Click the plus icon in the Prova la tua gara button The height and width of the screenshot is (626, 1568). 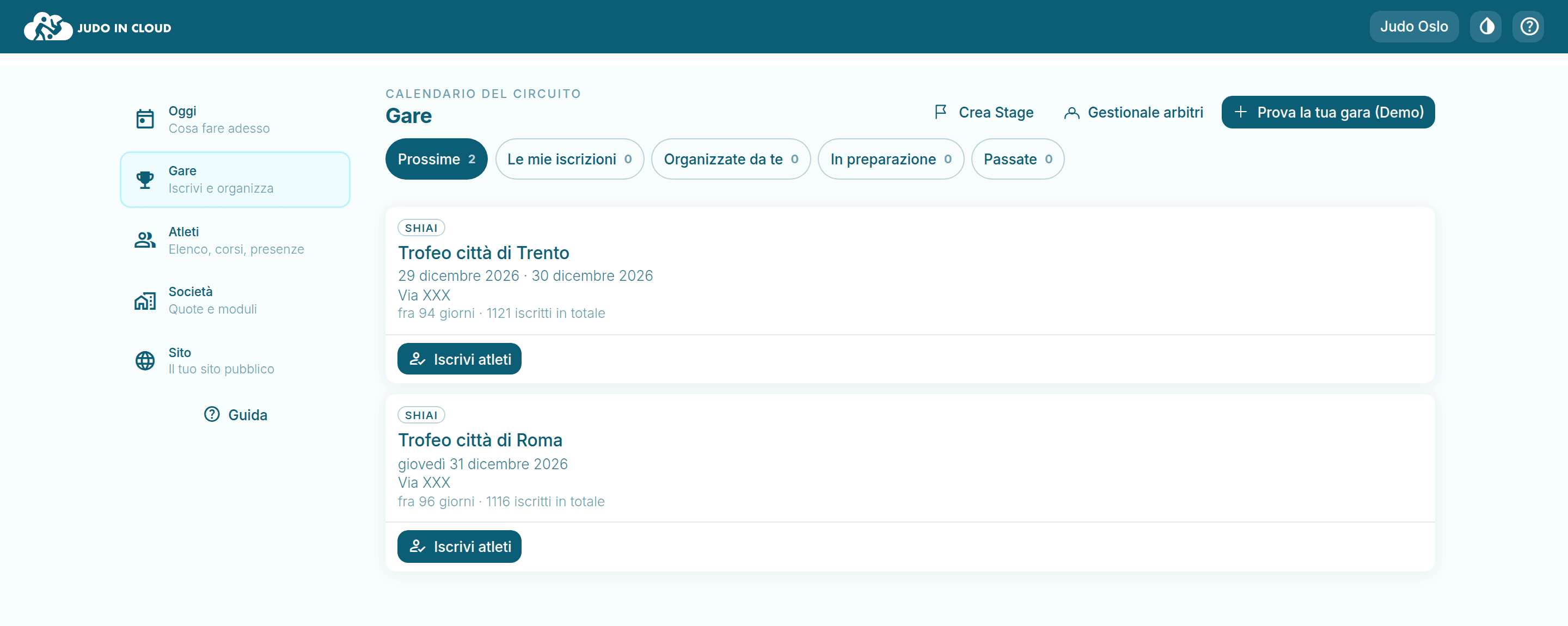(x=1241, y=112)
